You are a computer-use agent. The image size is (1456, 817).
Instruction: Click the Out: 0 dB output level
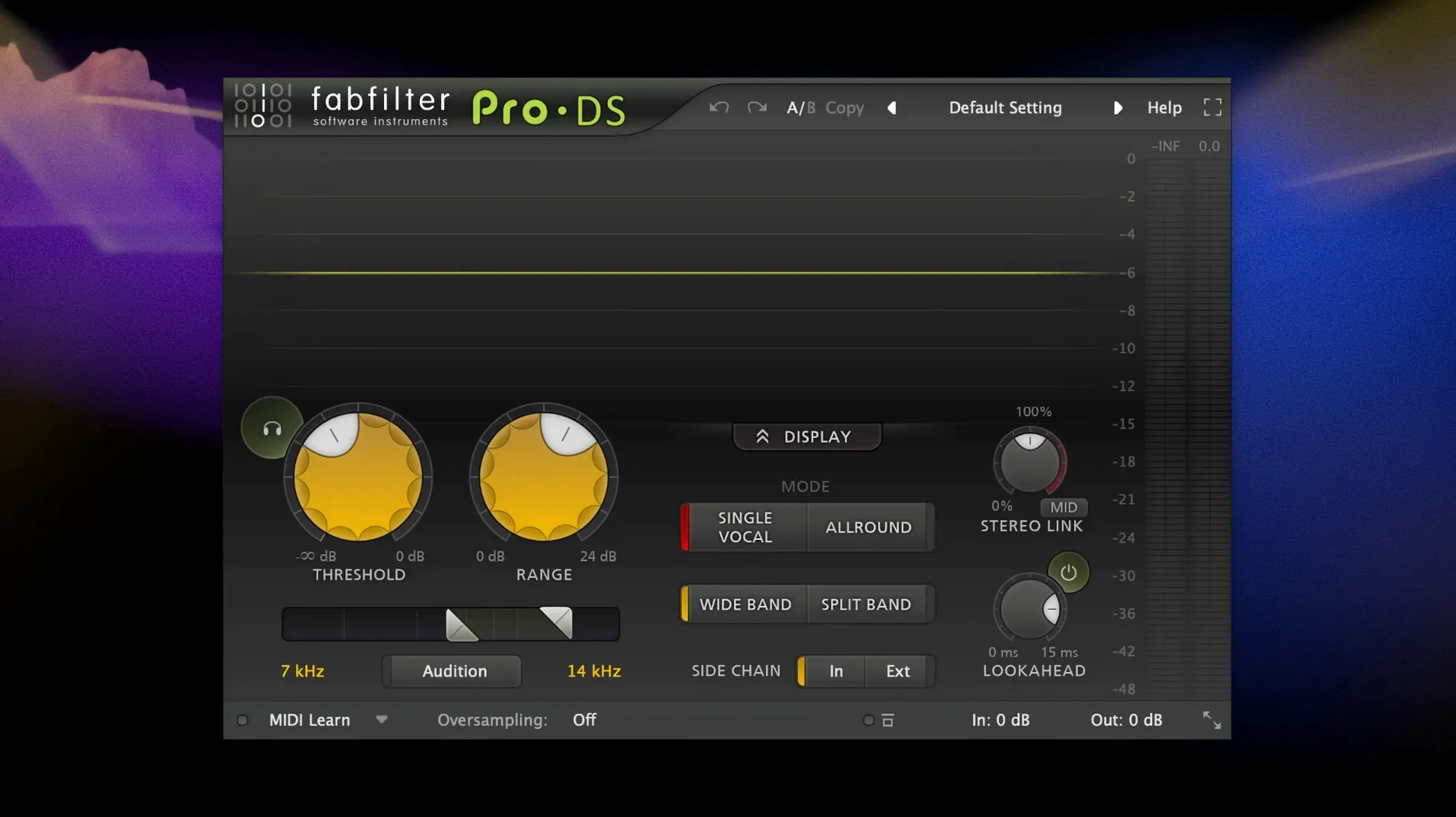click(1126, 720)
